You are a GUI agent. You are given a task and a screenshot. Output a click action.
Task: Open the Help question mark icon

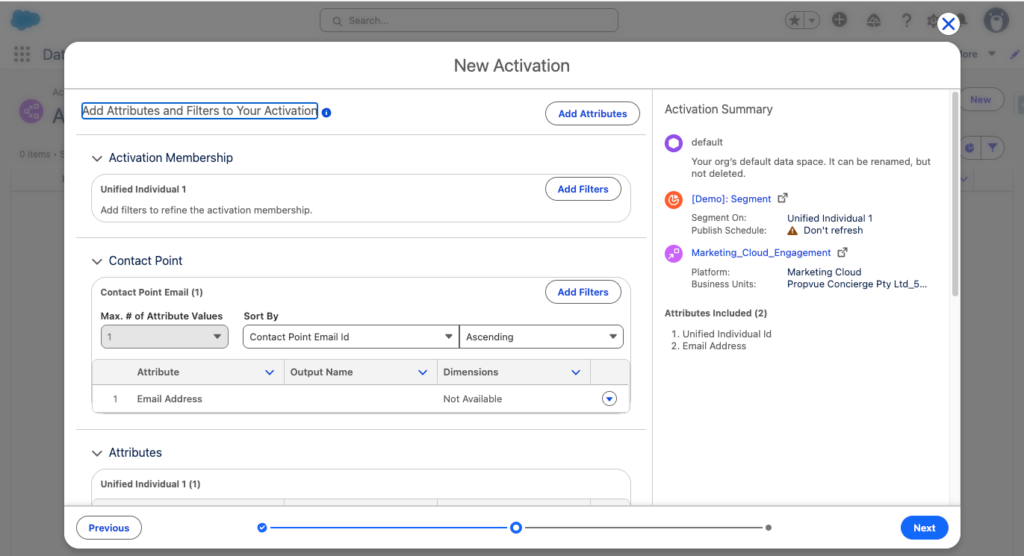tap(906, 20)
